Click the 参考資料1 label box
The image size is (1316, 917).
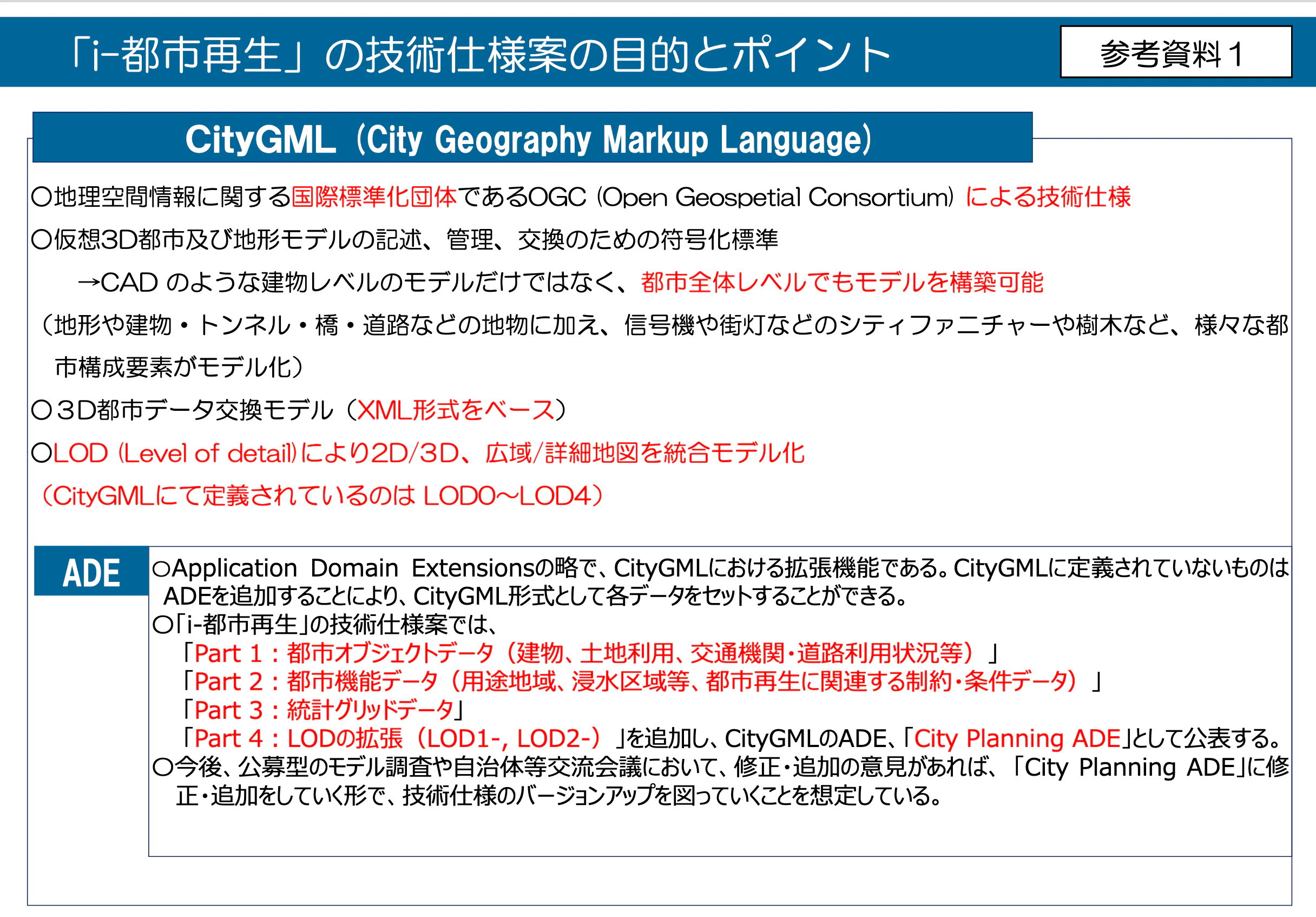click(1175, 51)
